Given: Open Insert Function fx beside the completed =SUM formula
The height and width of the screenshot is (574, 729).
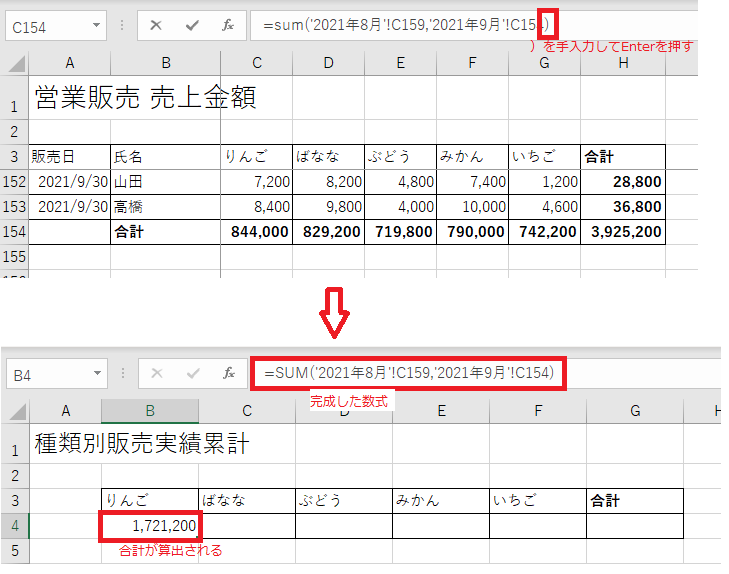Looking at the screenshot, I should click(228, 374).
